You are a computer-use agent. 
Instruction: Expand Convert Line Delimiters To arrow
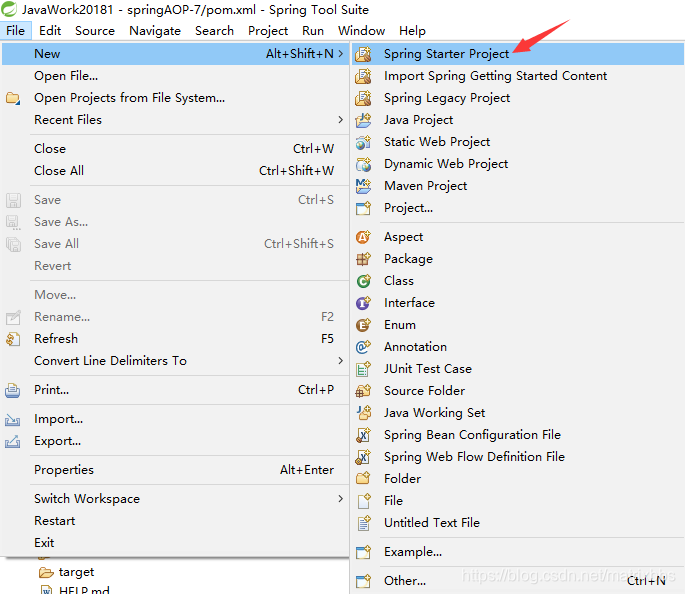pos(340,361)
